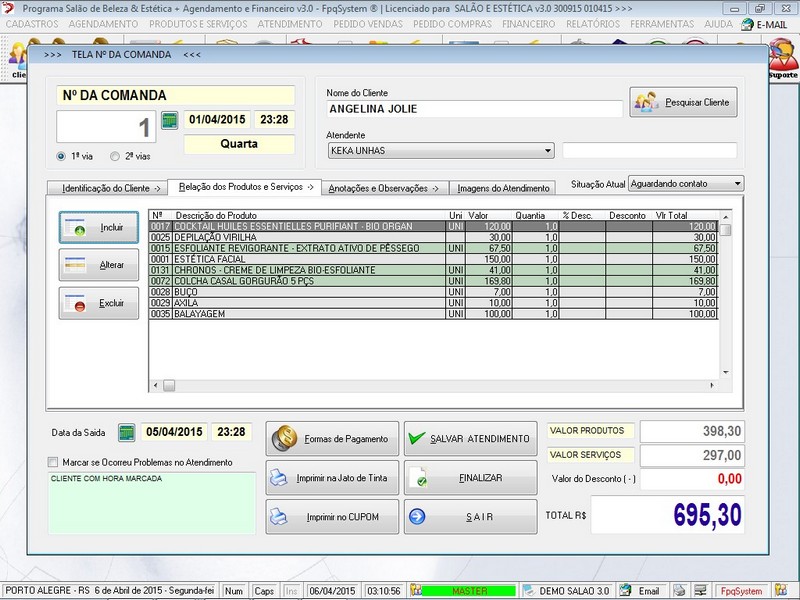Click the calendar icon beside comanda date
The width and height of the screenshot is (800, 600).
click(169, 120)
